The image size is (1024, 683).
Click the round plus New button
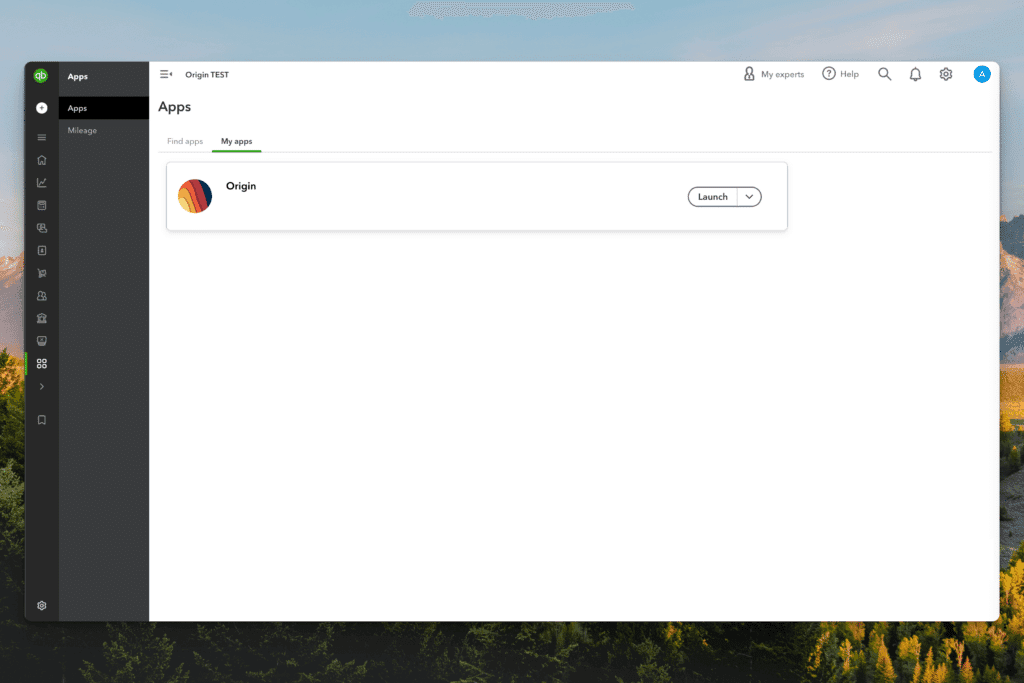tap(42, 108)
